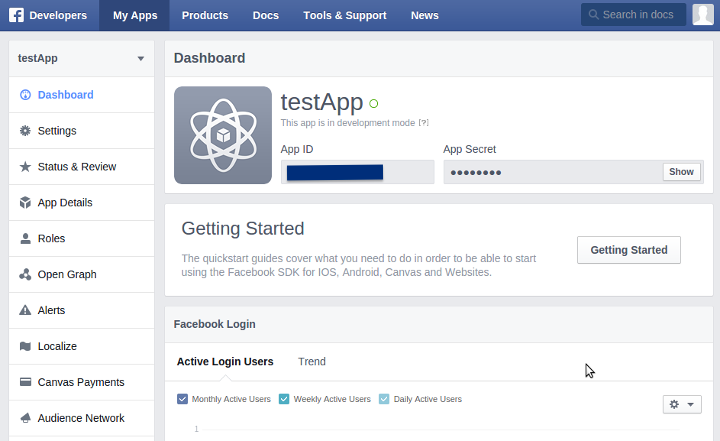Select the Active Login Users tab
Viewport: 720px width, 441px height.
tap(225, 362)
